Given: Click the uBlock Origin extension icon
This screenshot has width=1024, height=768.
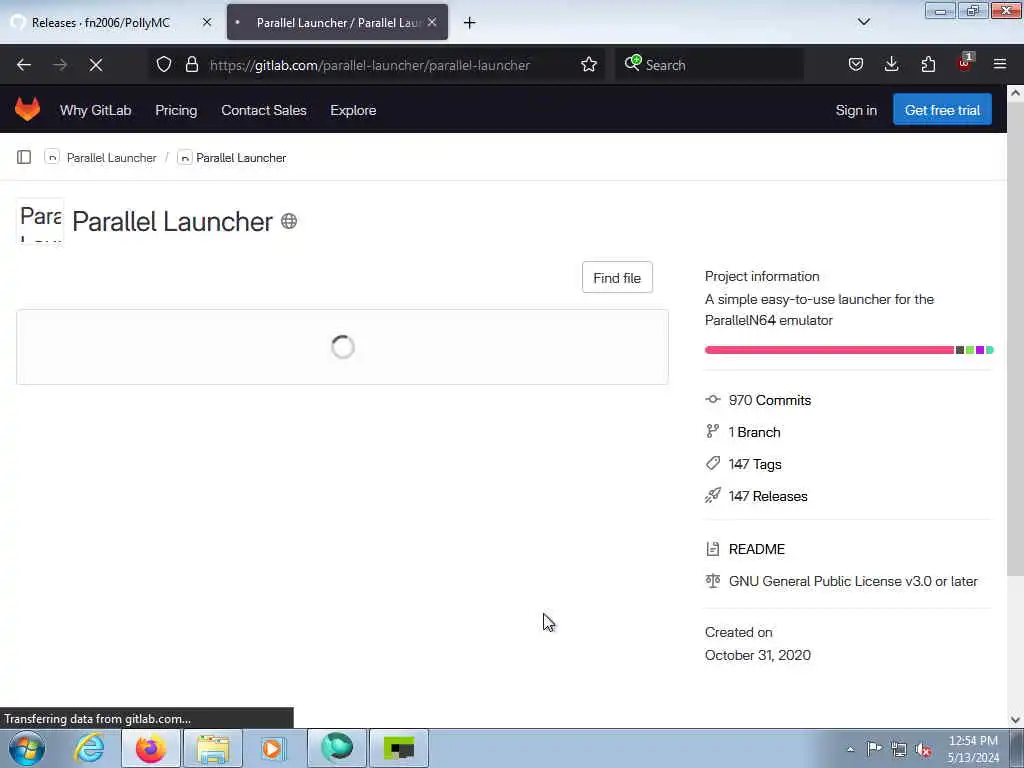Looking at the screenshot, I should pyautogui.click(x=964, y=63).
